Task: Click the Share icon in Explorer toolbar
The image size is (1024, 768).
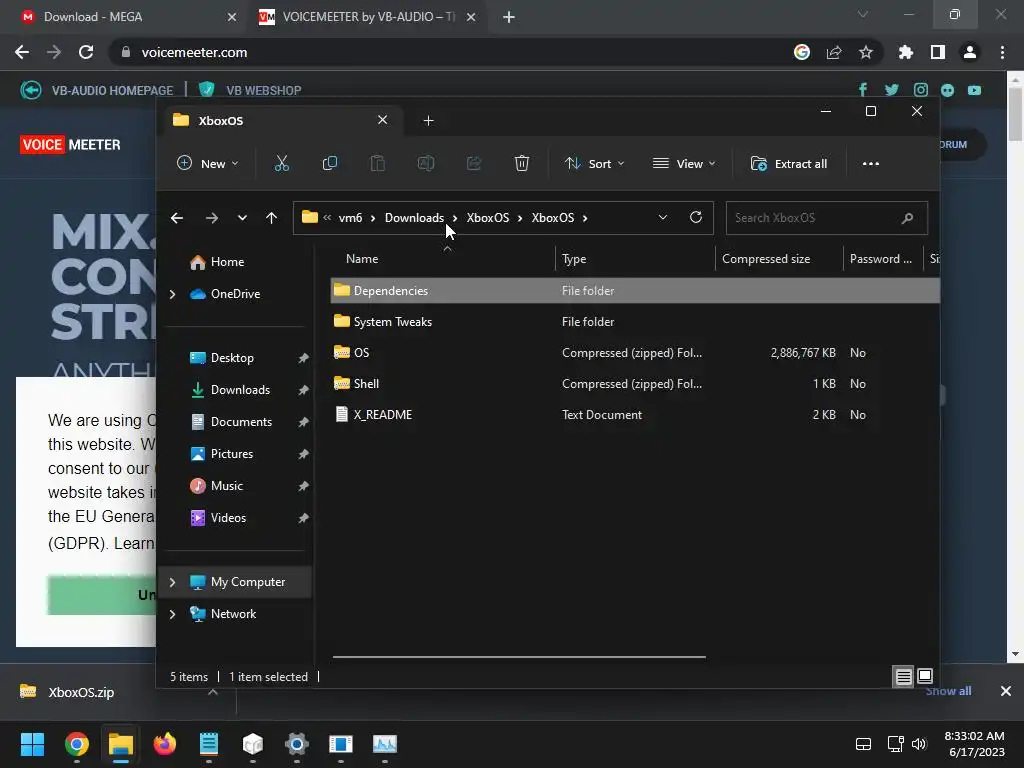Action: click(x=473, y=163)
